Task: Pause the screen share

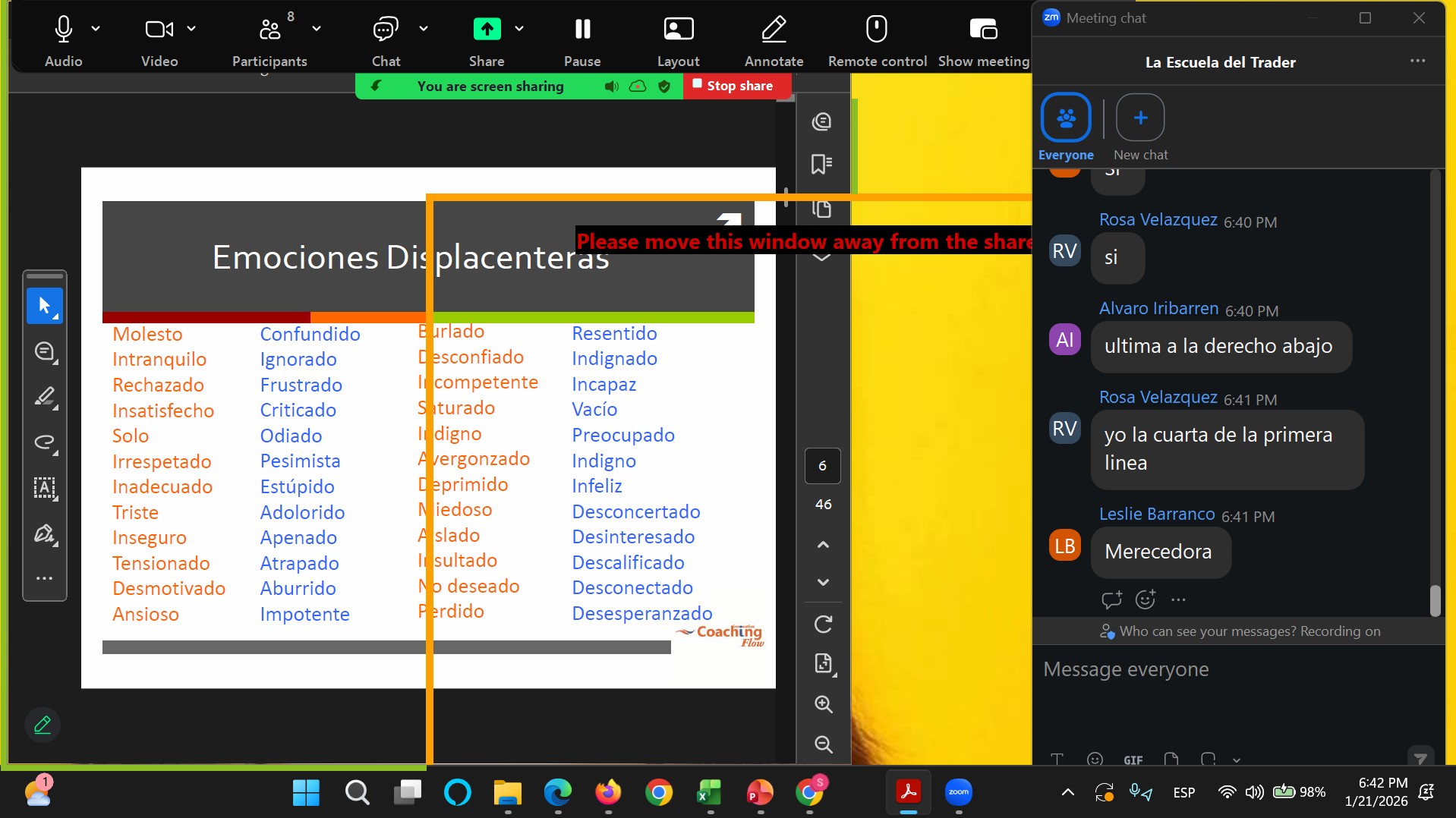Action: 582,30
